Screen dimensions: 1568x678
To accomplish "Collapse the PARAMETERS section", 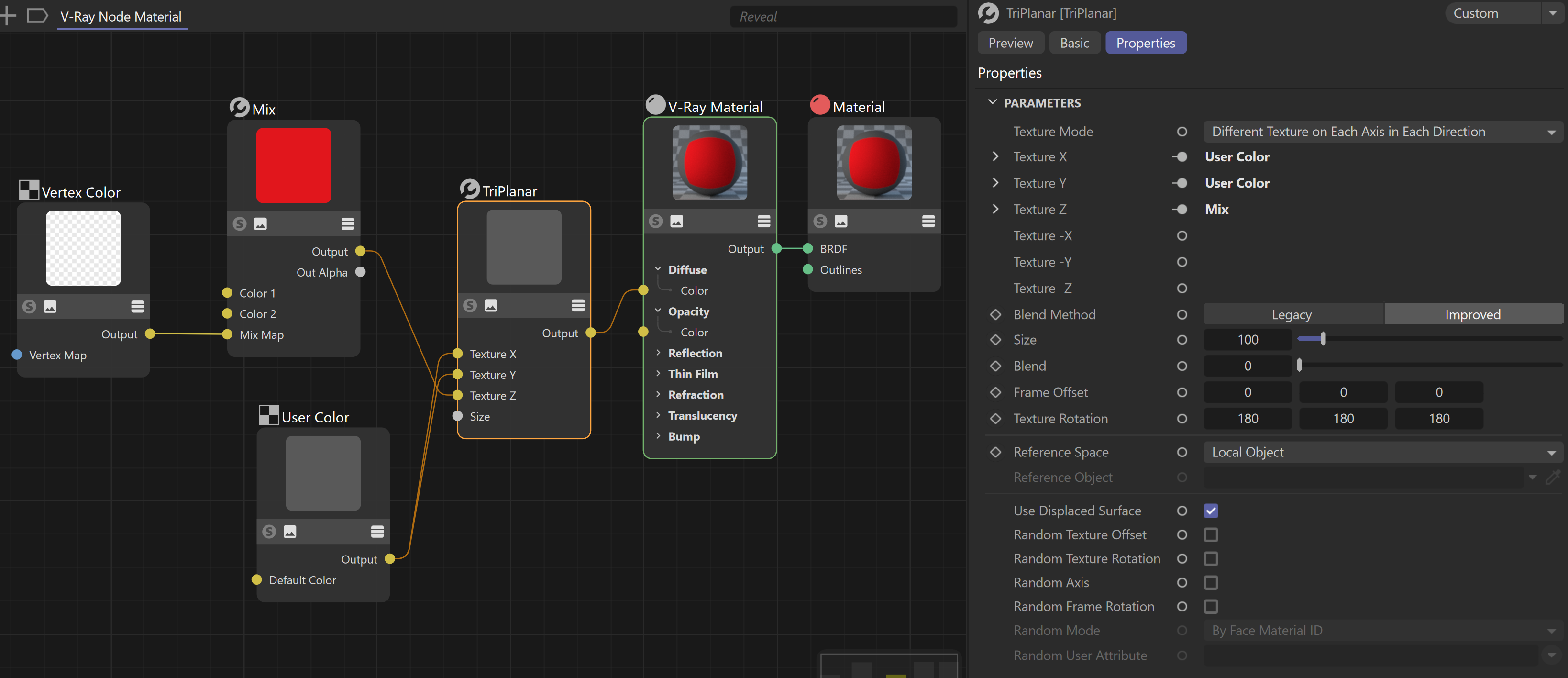I will (993, 102).
